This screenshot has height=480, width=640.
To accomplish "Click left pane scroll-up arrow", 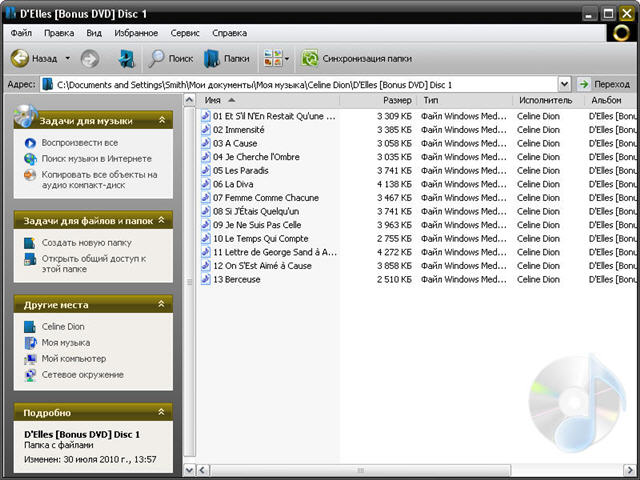I will pos(189,100).
